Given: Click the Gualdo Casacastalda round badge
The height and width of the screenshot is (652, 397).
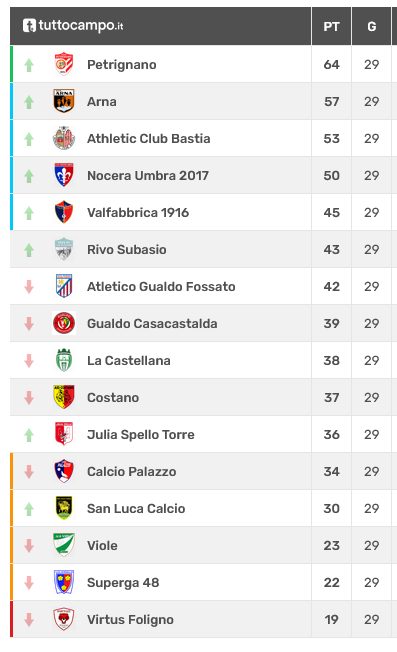Looking at the screenshot, I should point(64,323).
